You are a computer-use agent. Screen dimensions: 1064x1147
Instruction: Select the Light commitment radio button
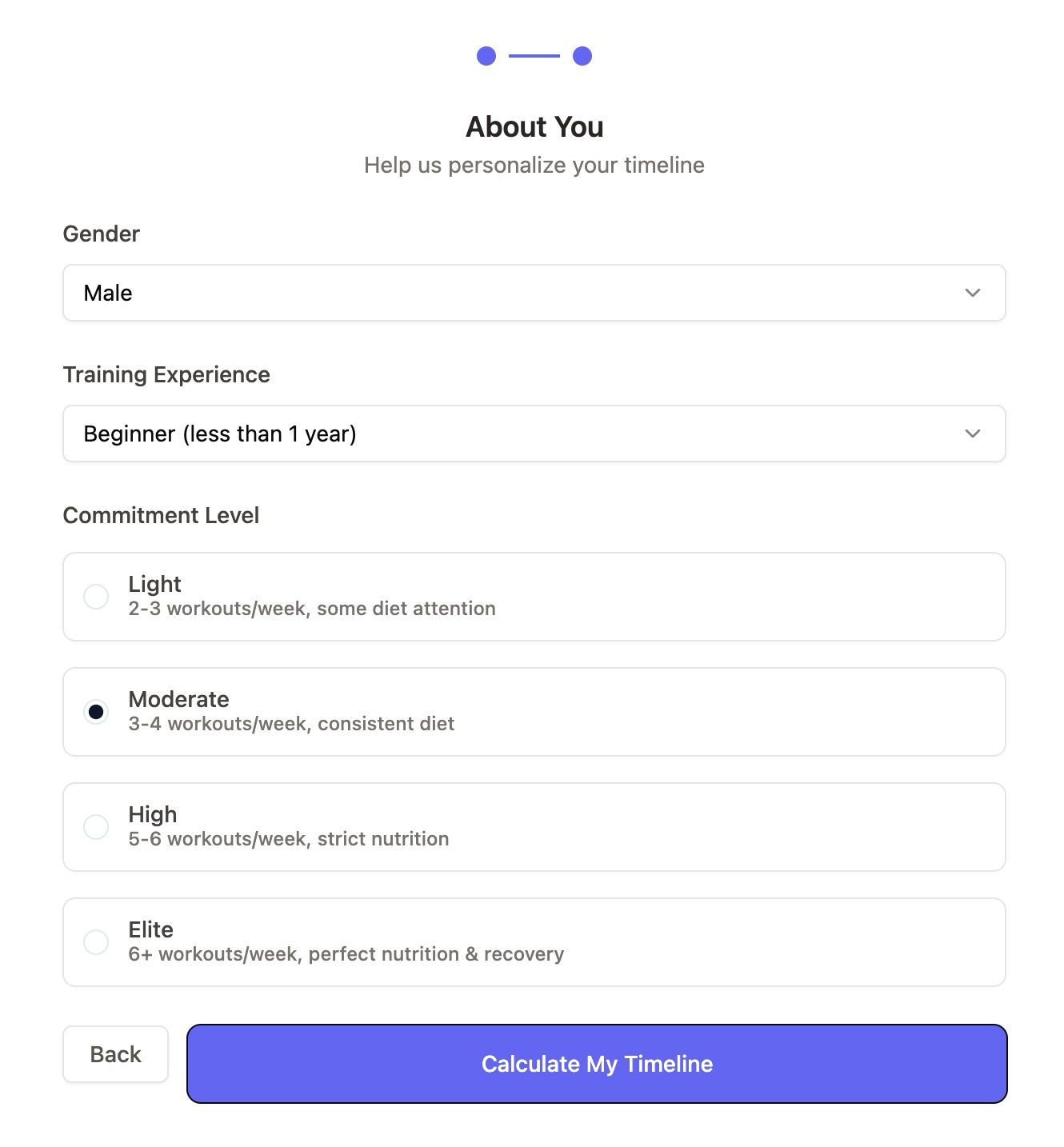tap(96, 597)
